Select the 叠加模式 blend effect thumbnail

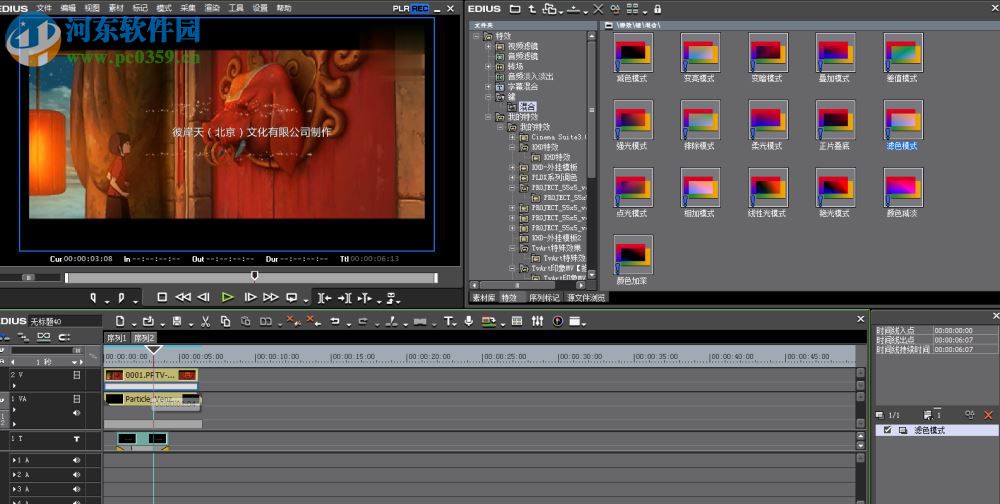point(834,51)
